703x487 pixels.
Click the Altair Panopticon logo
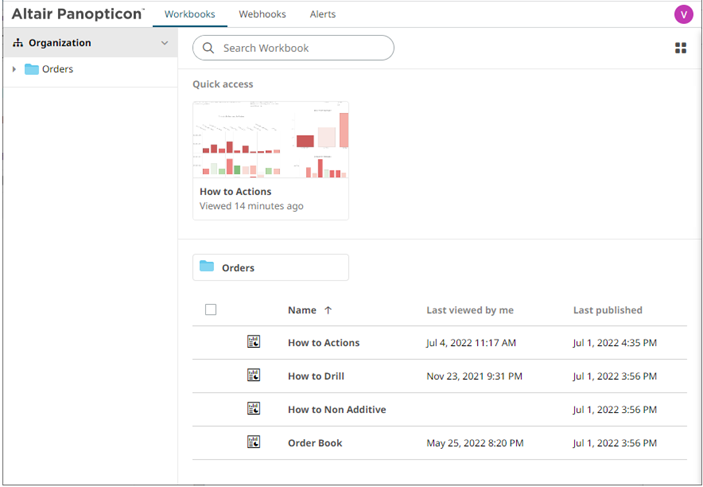[78, 14]
